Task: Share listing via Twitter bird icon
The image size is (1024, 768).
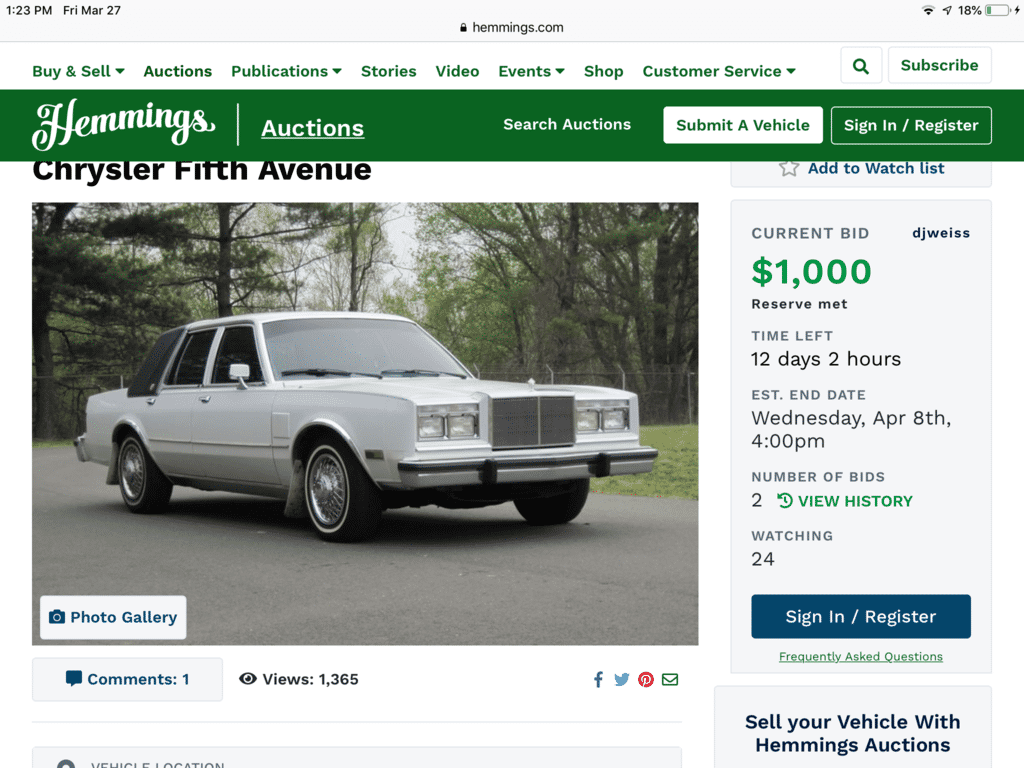Action: click(x=622, y=680)
